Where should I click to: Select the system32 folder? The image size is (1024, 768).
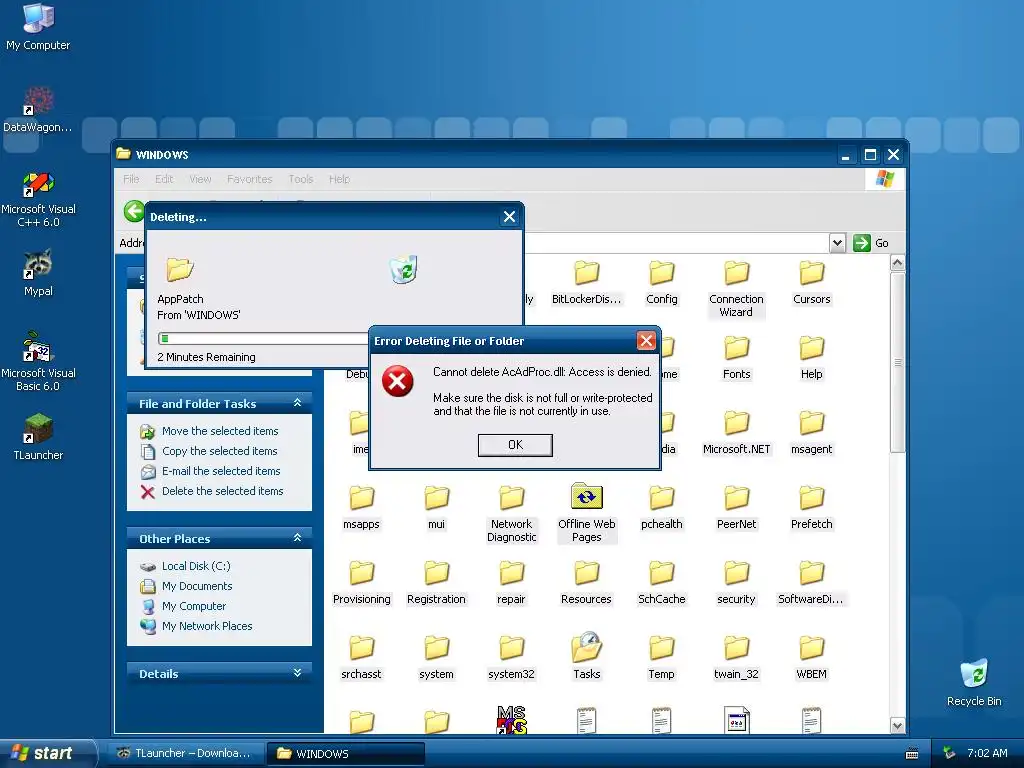point(511,658)
